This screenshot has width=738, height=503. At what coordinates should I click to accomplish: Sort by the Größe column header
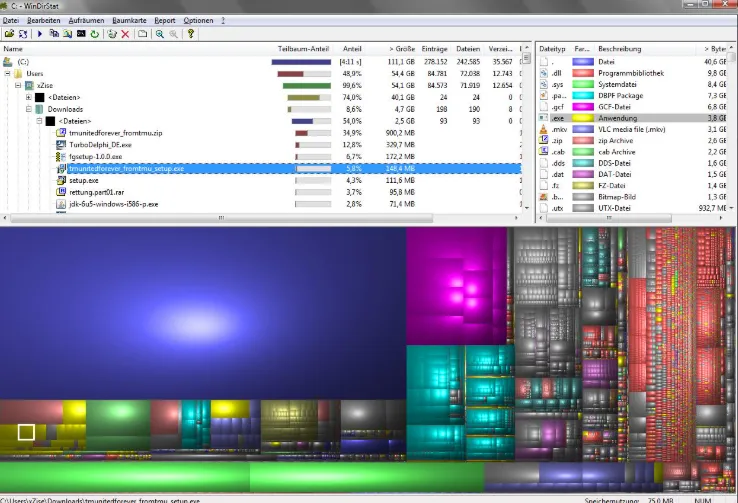[x=401, y=48]
